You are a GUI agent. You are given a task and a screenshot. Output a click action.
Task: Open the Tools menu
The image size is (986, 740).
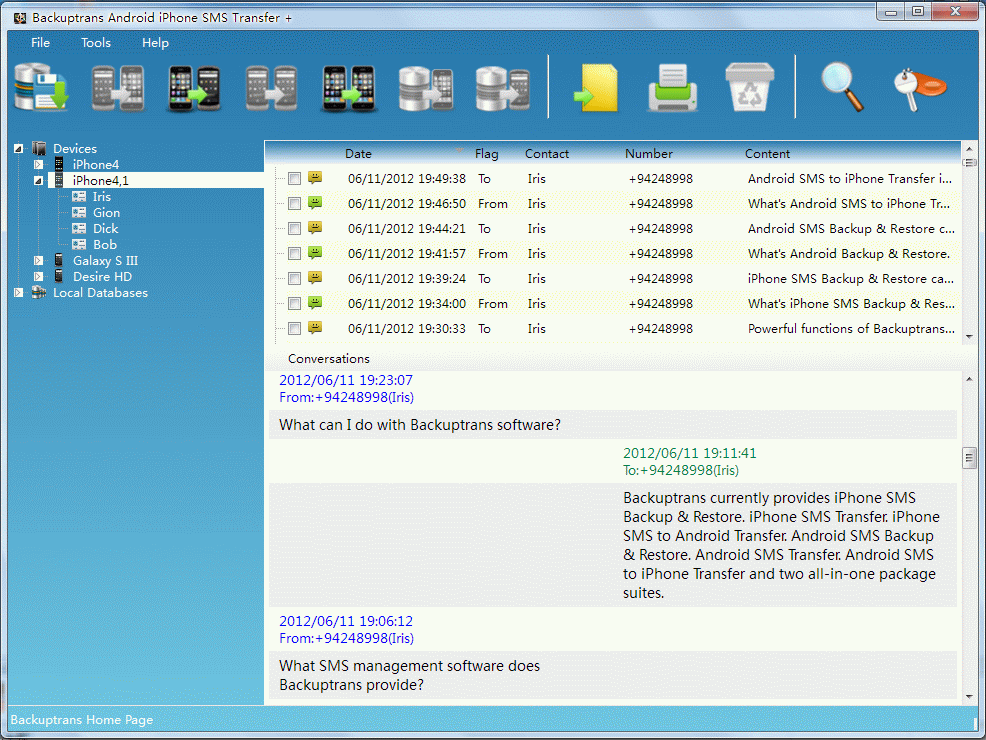point(96,43)
